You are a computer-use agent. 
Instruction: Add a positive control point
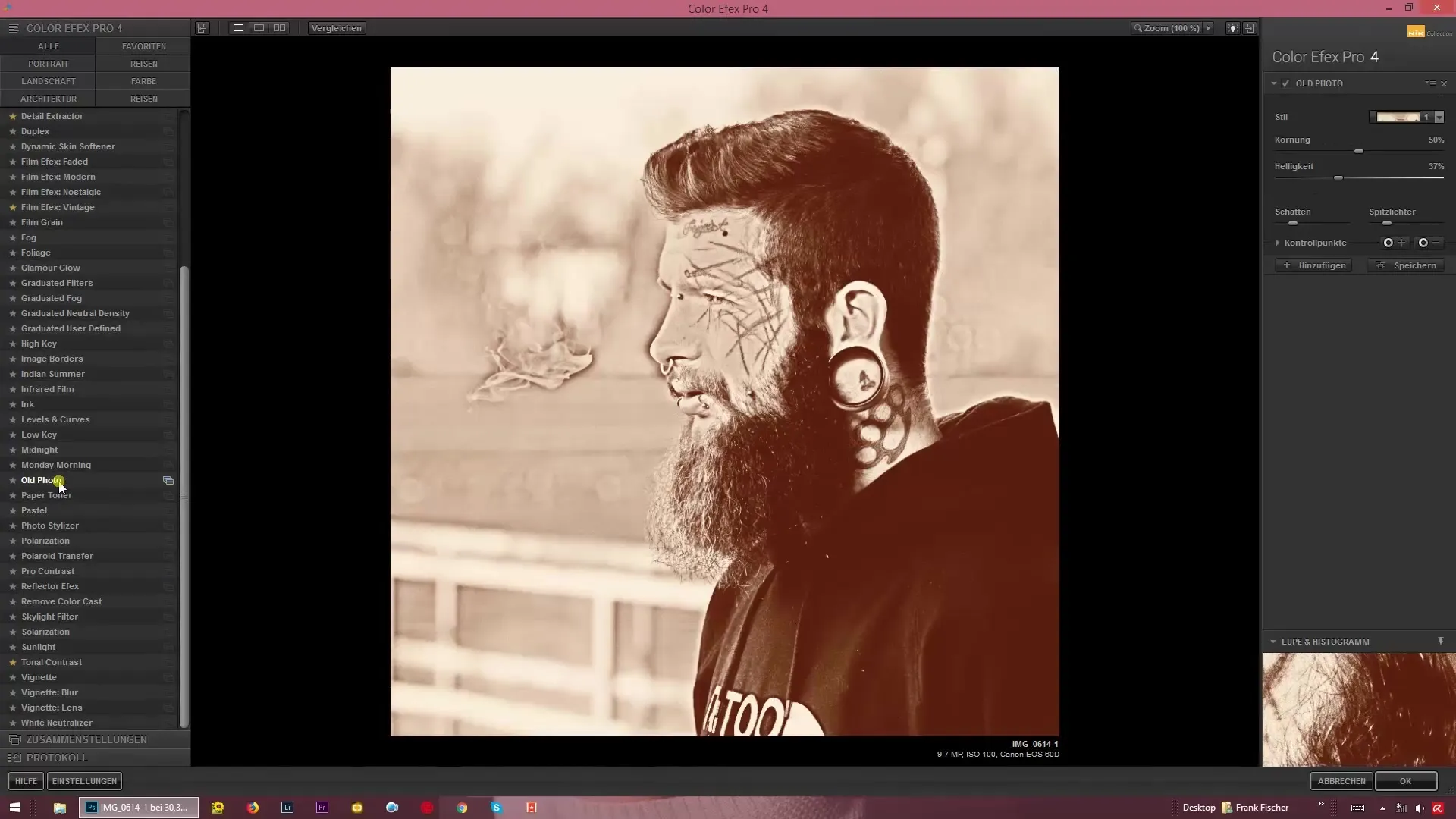[1394, 243]
